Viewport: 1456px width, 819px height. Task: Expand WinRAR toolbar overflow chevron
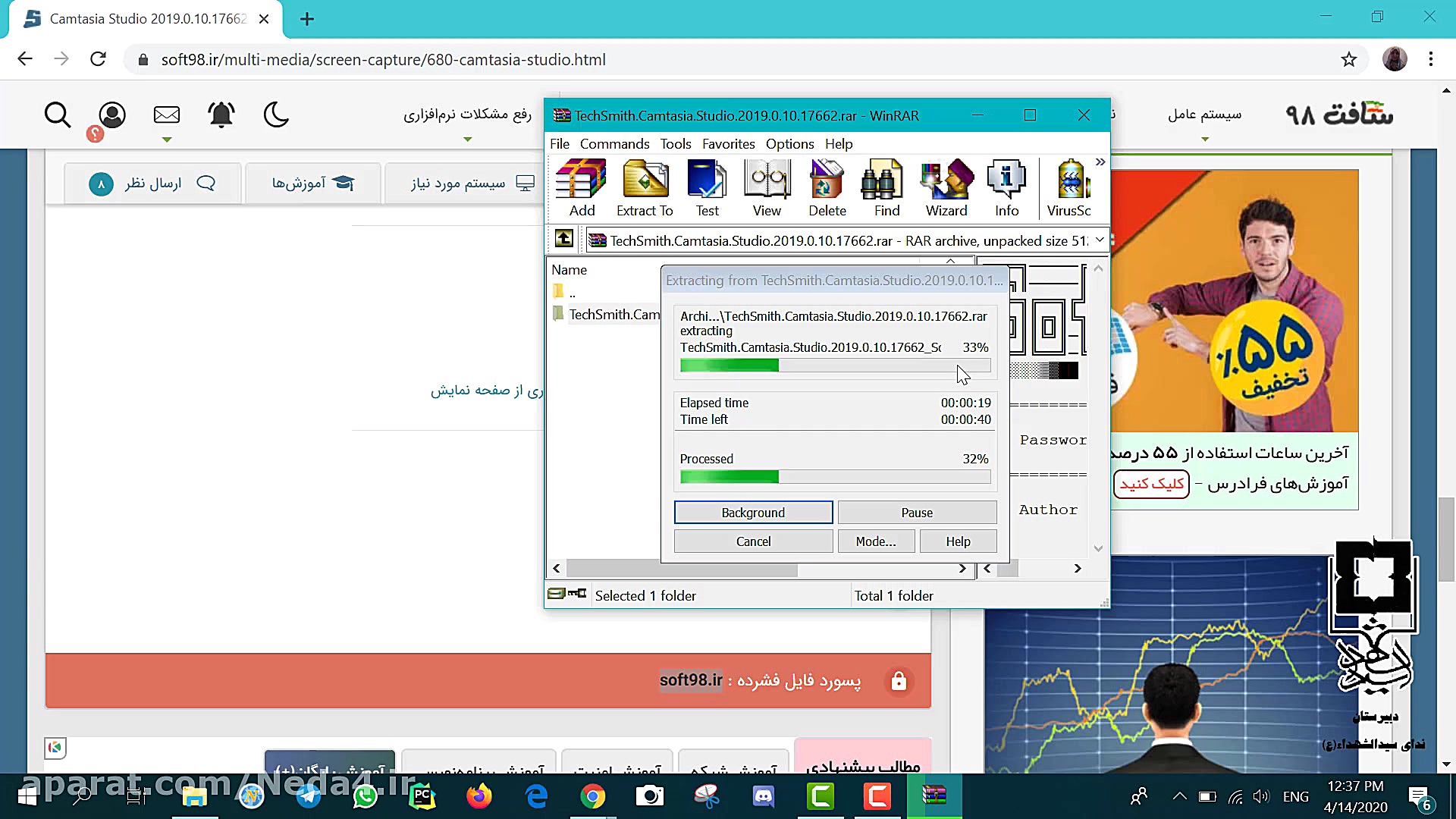1100,162
